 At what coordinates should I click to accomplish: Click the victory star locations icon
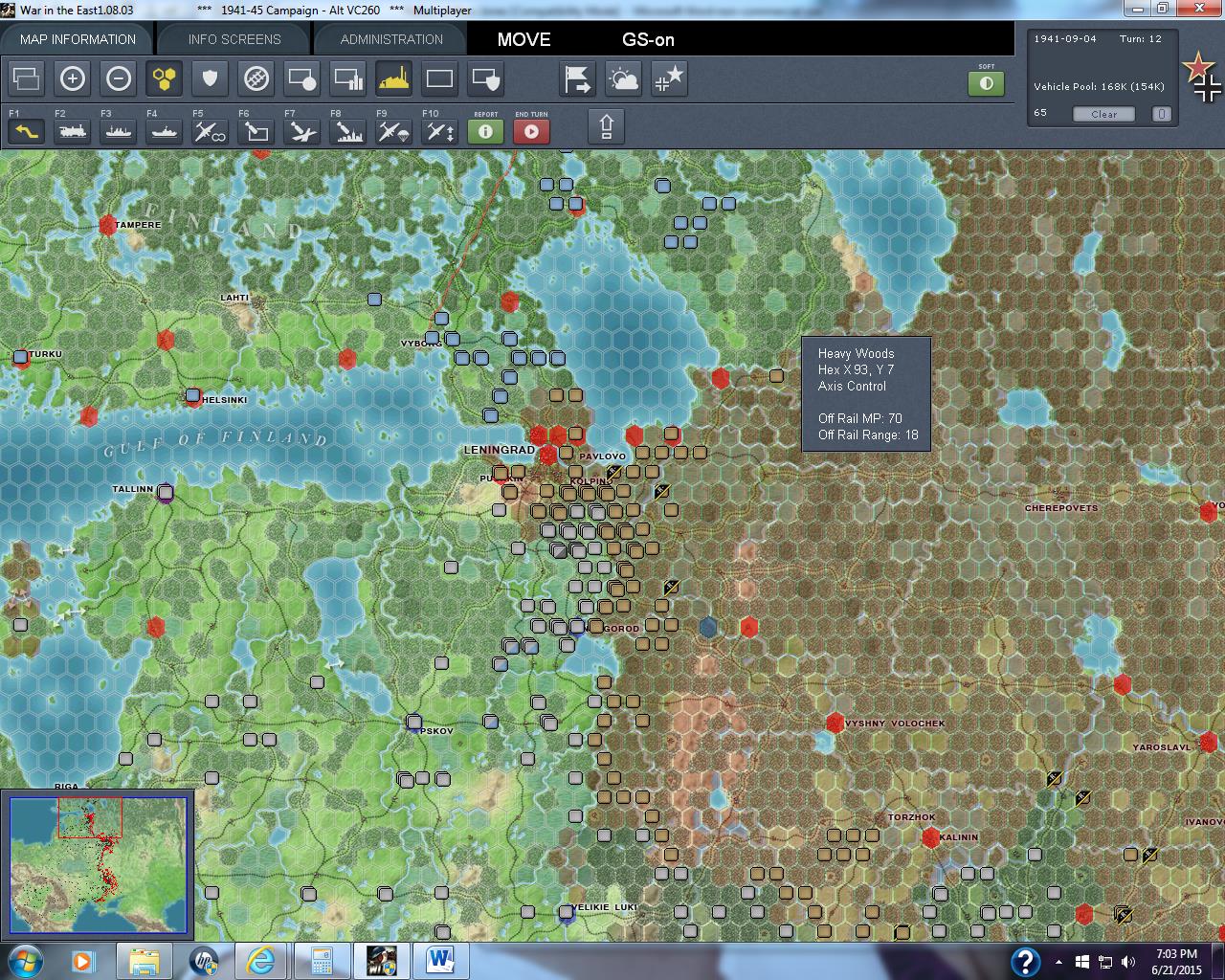[x=670, y=78]
